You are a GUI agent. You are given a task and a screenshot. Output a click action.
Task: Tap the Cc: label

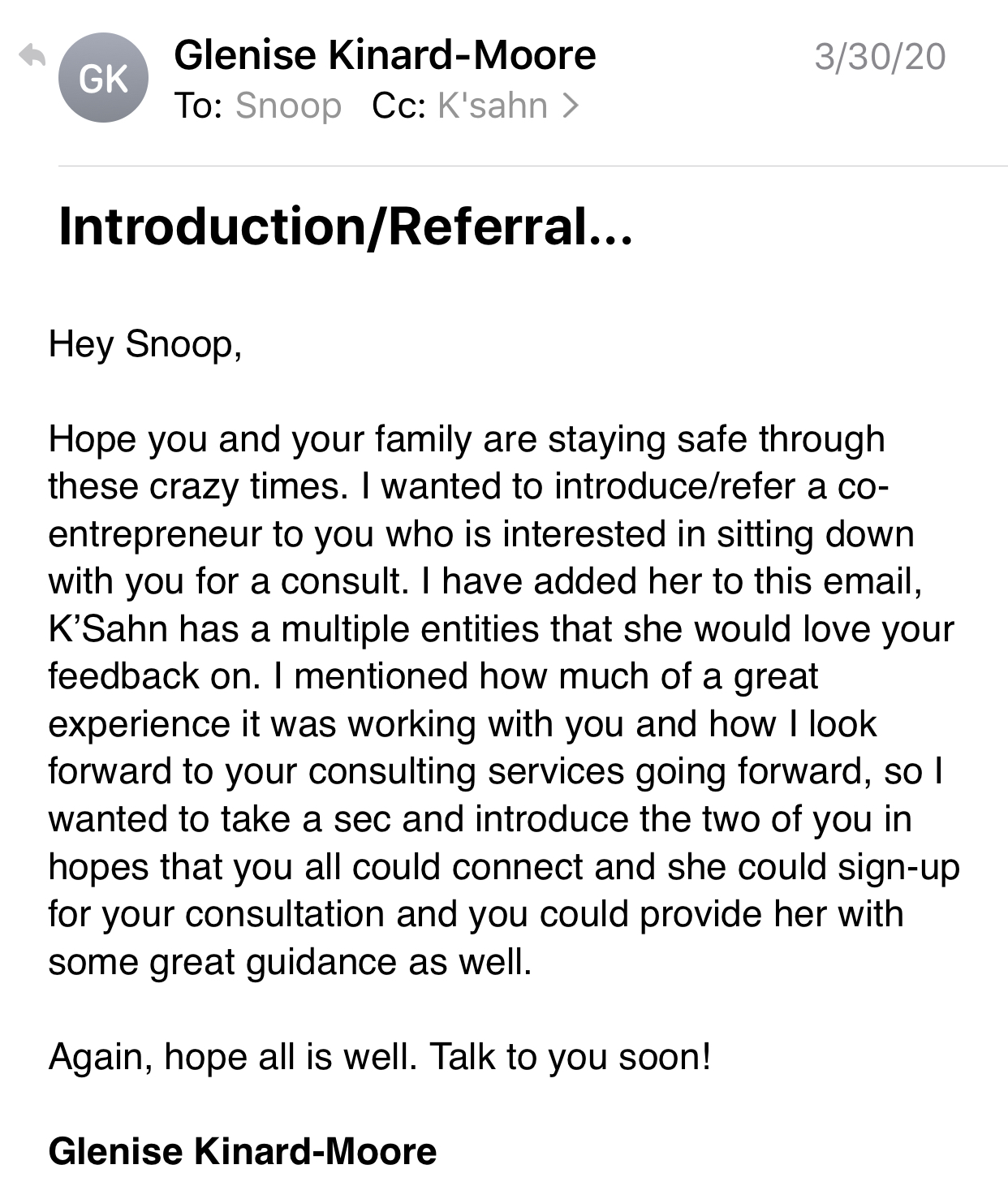pyautogui.click(x=398, y=106)
